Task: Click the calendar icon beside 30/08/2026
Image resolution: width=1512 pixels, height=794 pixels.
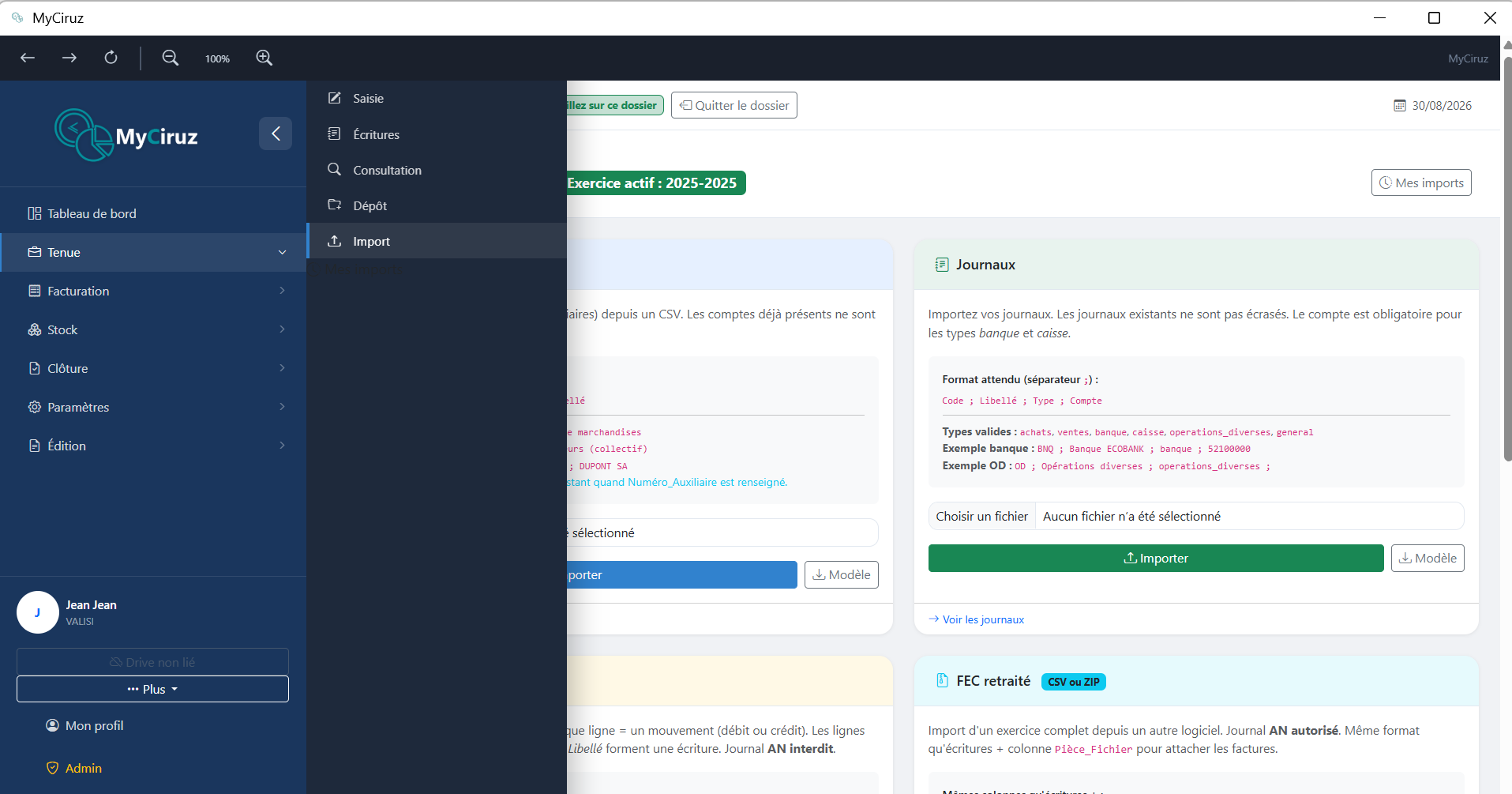Action: pos(1400,106)
